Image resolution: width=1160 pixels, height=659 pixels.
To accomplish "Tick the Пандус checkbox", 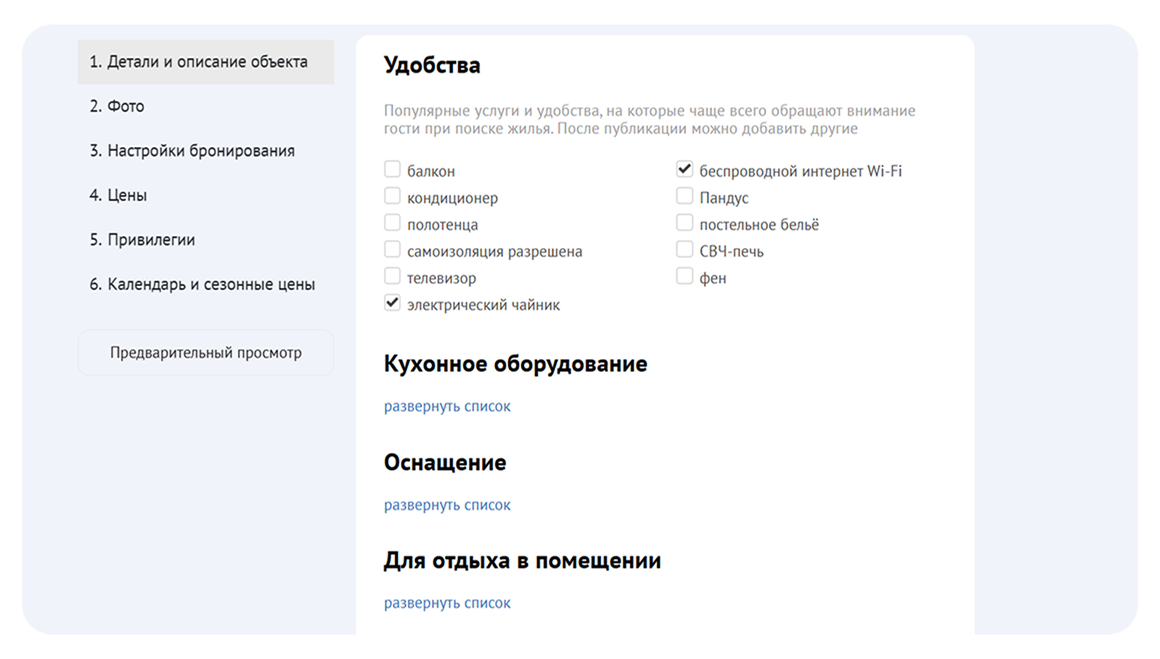I will pos(684,197).
